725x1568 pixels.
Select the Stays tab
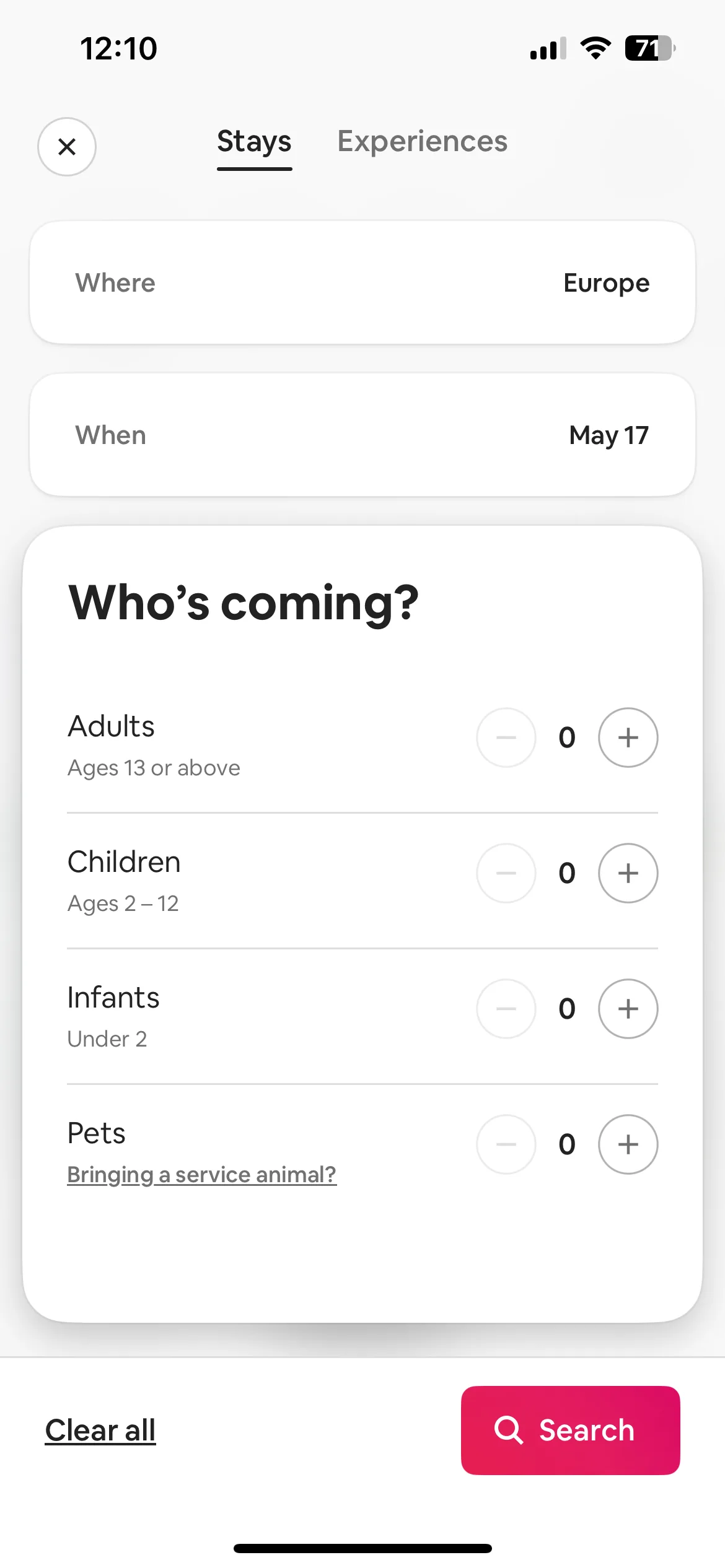[x=254, y=142]
